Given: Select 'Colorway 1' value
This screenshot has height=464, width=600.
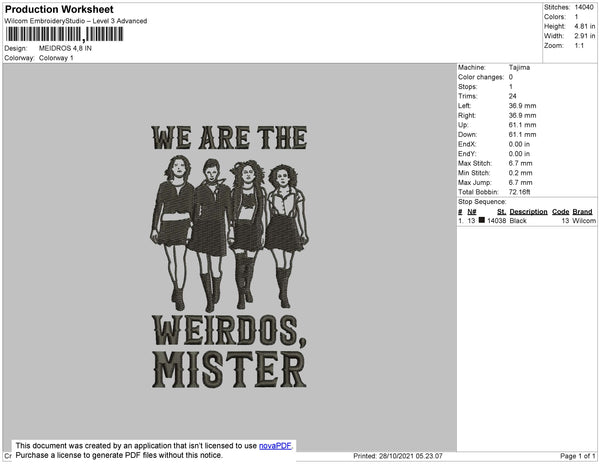Looking at the screenshot, I should point(56,58).
